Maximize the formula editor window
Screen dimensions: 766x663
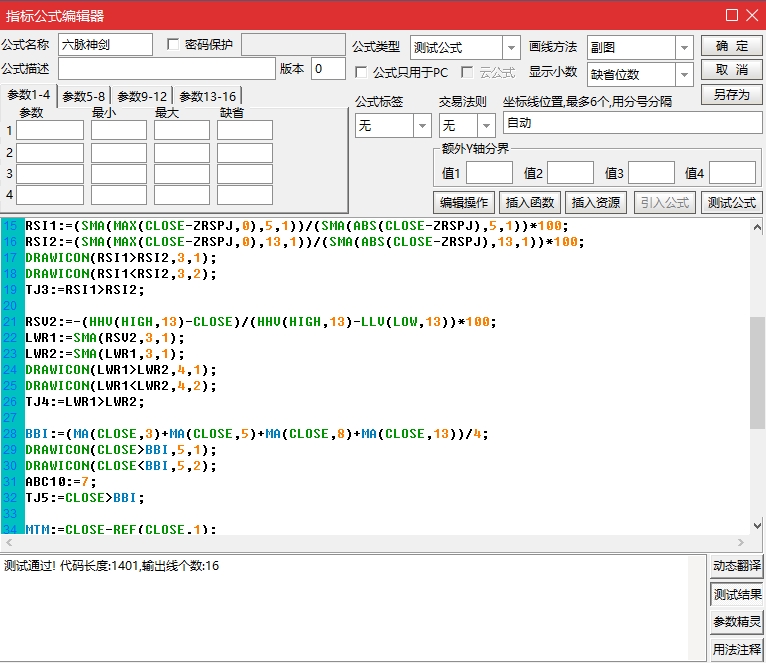point(731,14)
